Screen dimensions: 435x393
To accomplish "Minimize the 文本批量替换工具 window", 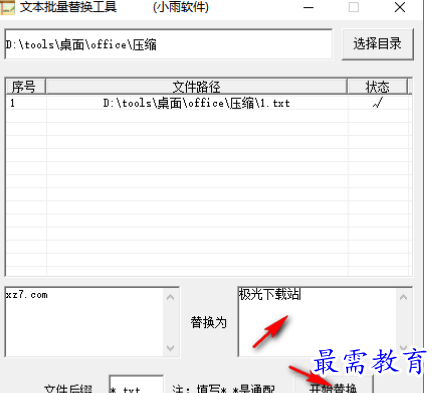I will click(x=308, y=7).
